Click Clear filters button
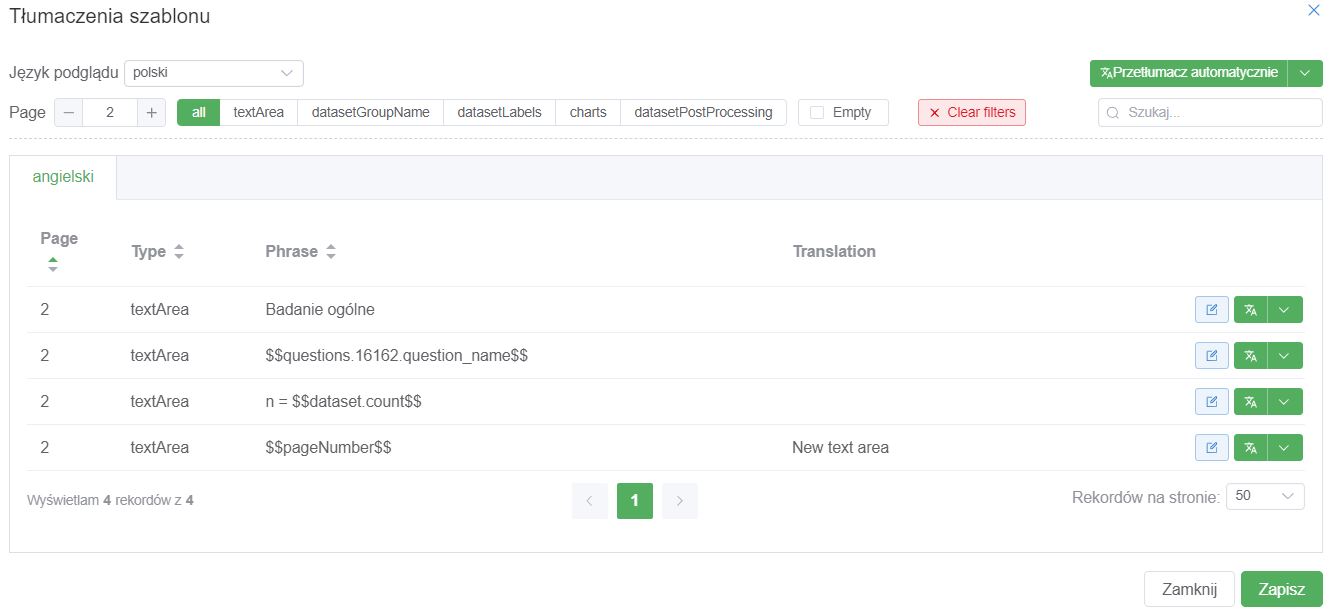This screenshot has width=1335, height=614. pyautogui.click(x=972, y=112)
